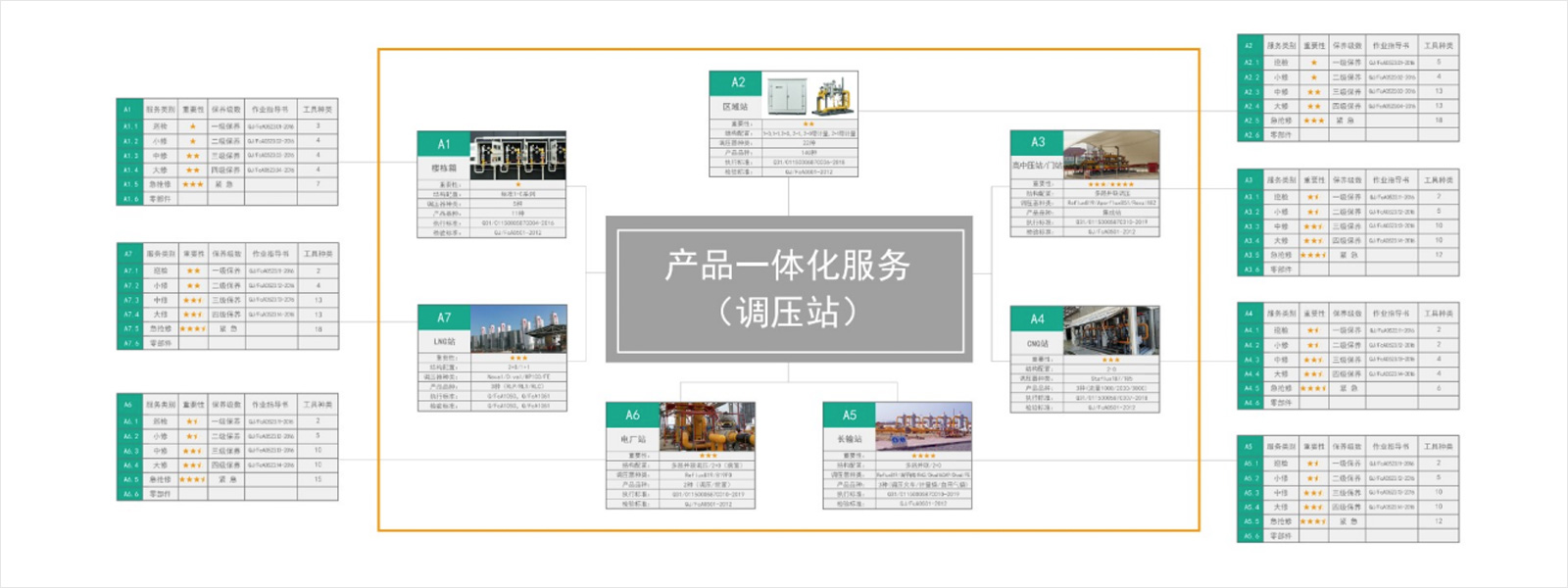
Task: Click the green A2 badge on the 区域站 card
Action: 738,83
